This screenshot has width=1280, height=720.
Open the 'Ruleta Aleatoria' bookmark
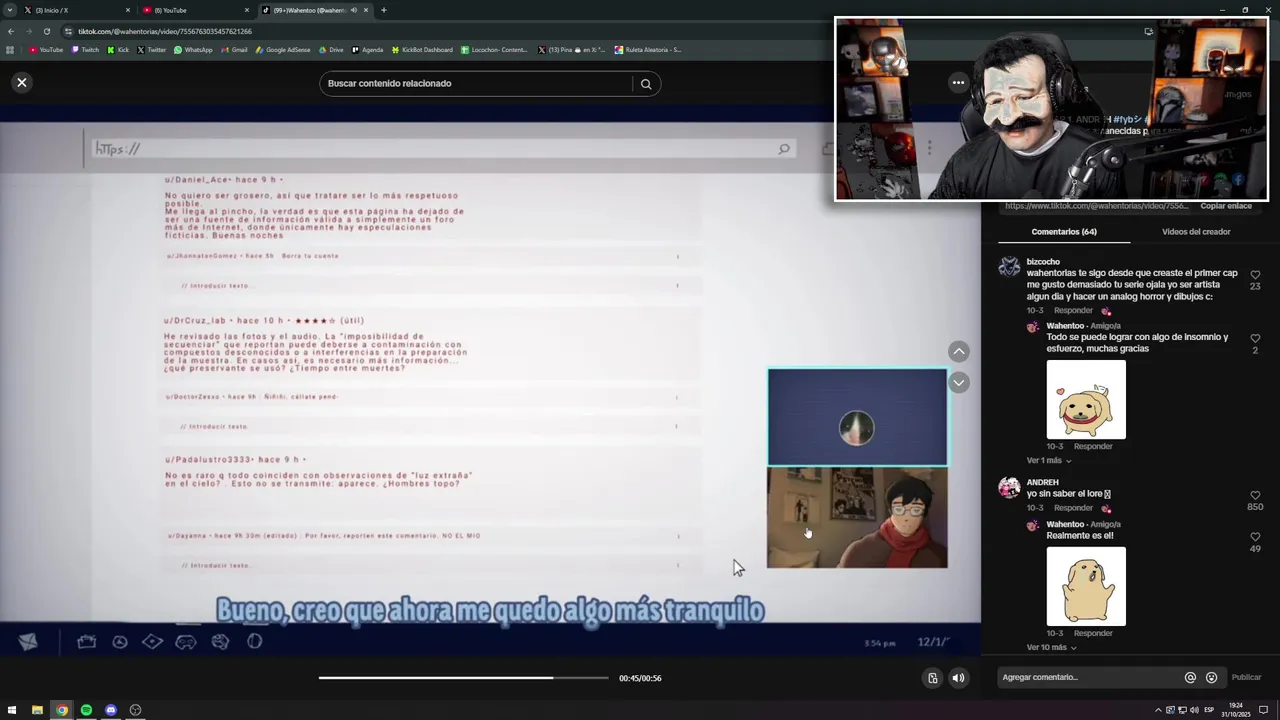click(648, 50)
